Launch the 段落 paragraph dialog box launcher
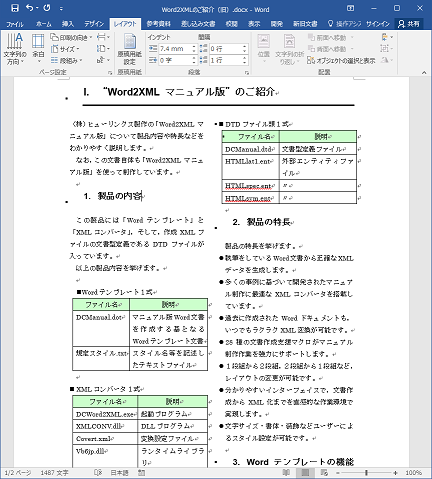The width and height of the screenshot is (432, 479). point(247,72)
